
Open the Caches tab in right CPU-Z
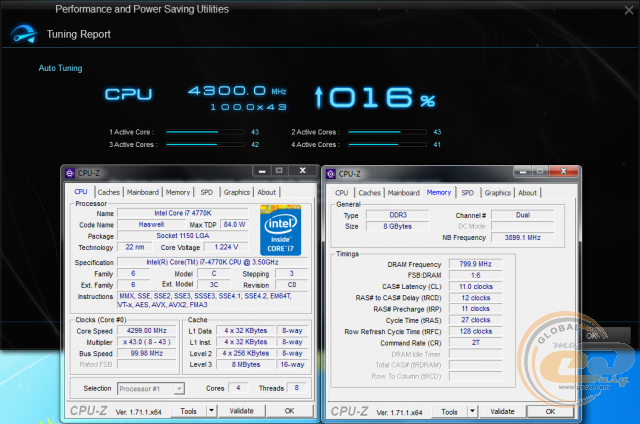tap(370, 193)
